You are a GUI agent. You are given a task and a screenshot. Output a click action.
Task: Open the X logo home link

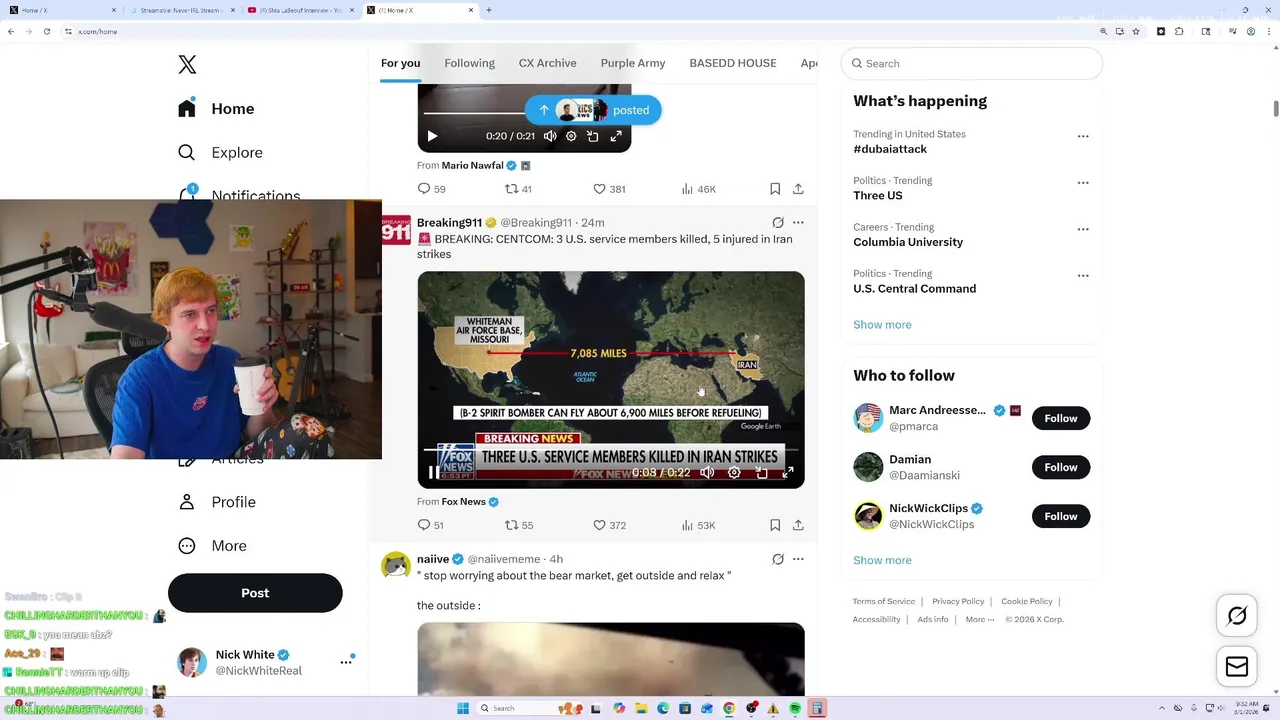pyautogui.click(x=187, y=65)
